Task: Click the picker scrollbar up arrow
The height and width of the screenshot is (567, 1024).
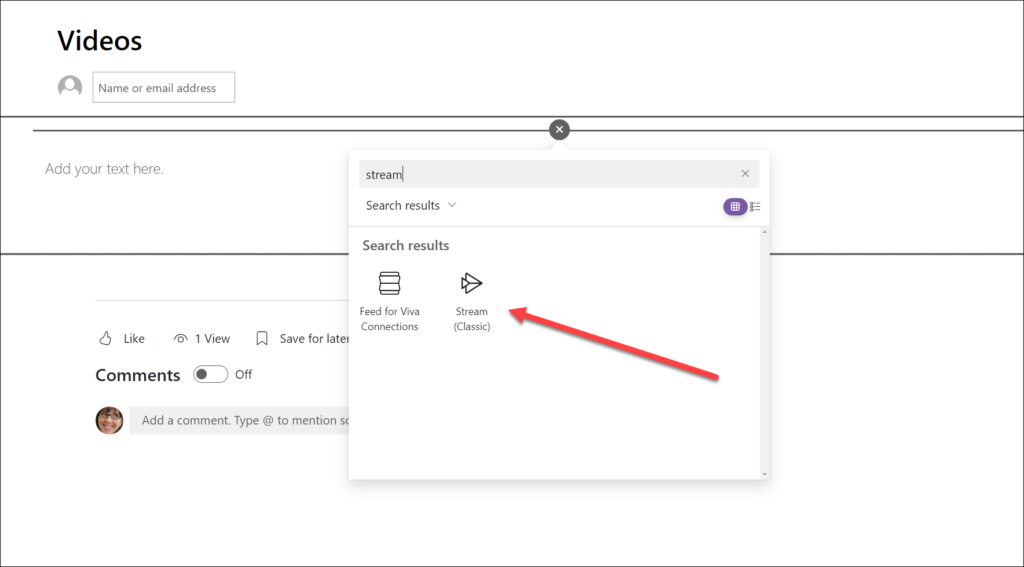Action: 765,232
